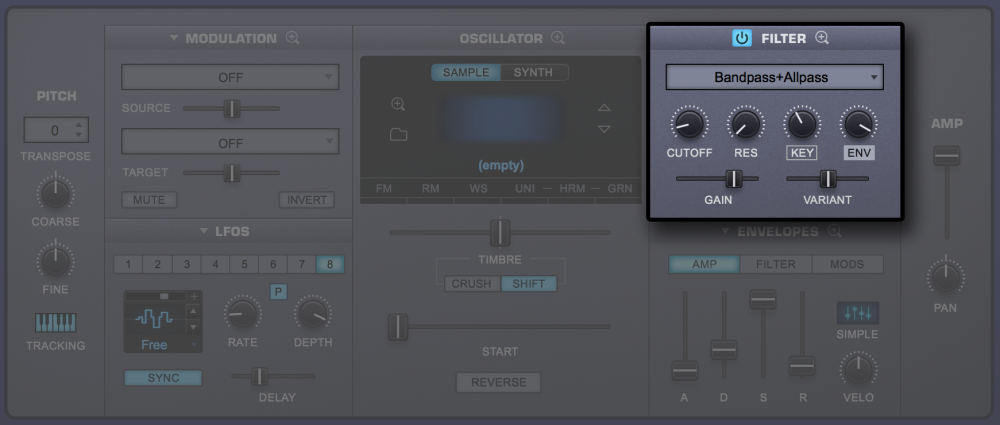Select the WS oscillator tab
Image resolution: width=1000 pixels, height=425 pixels.
478,189
